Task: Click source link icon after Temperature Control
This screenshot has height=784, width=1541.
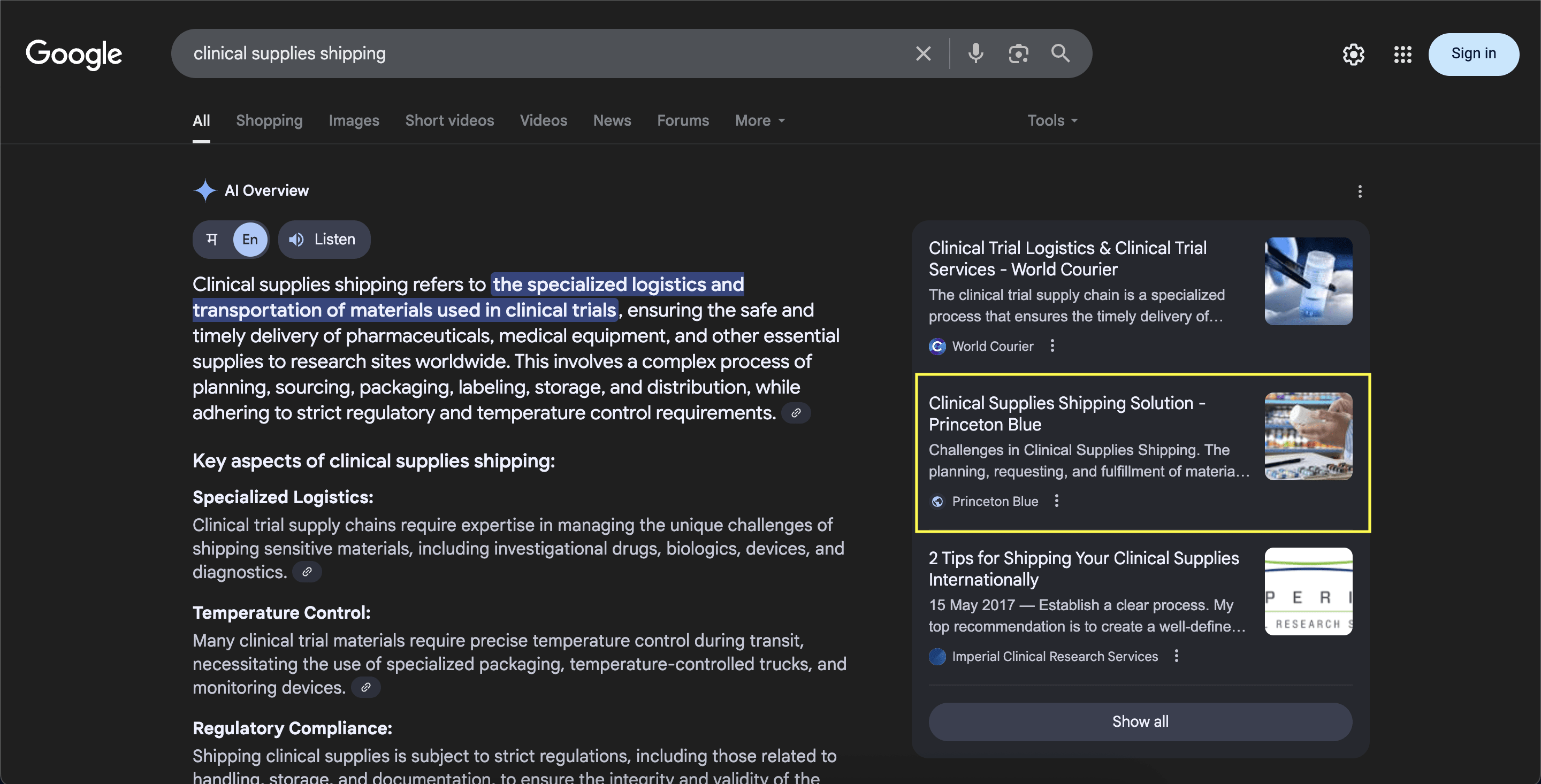Action: pos(365,688)
